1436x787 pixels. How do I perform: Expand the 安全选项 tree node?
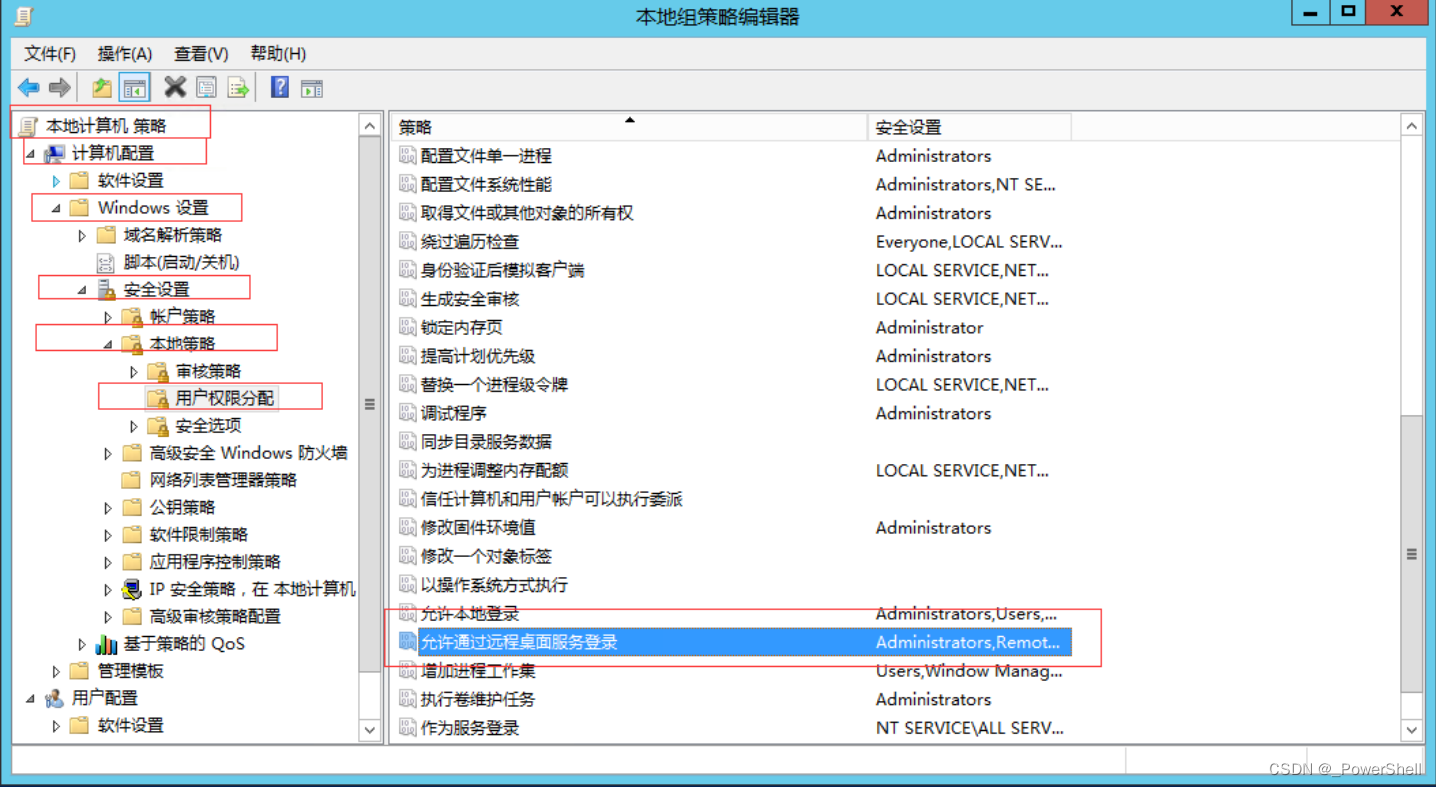(x=134, y=426)
